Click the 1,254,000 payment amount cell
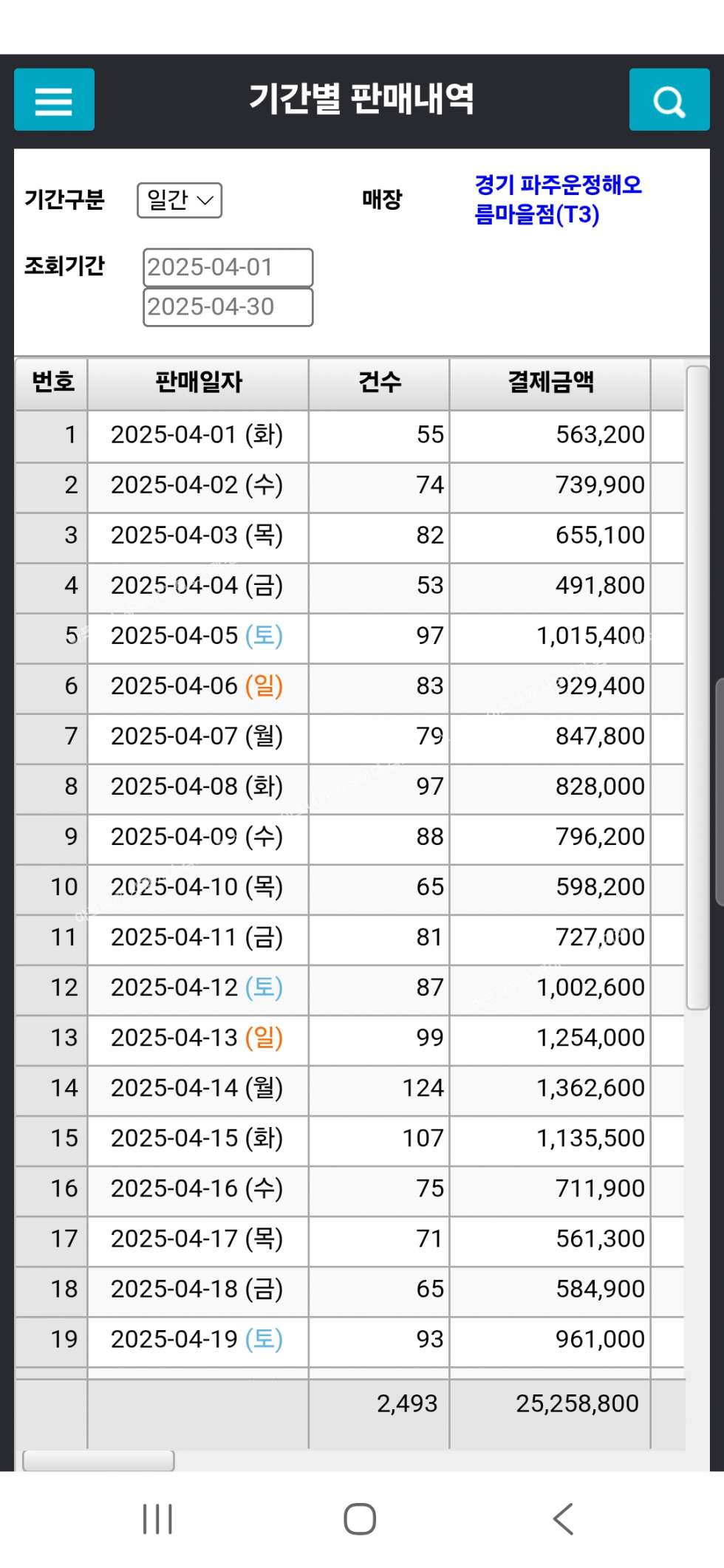The image size is (724, 1568). (x=590, y=1038)
